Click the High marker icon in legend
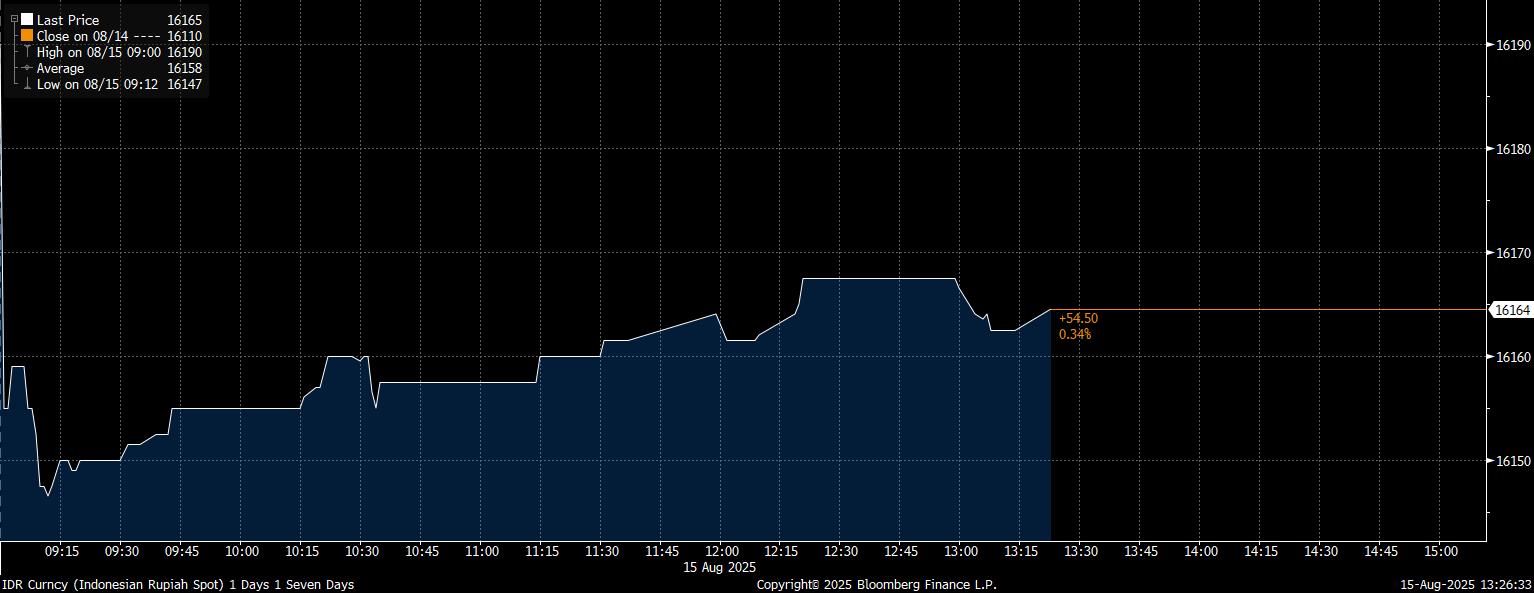This screenshot has height=593, width=1534. coord(27,52)
